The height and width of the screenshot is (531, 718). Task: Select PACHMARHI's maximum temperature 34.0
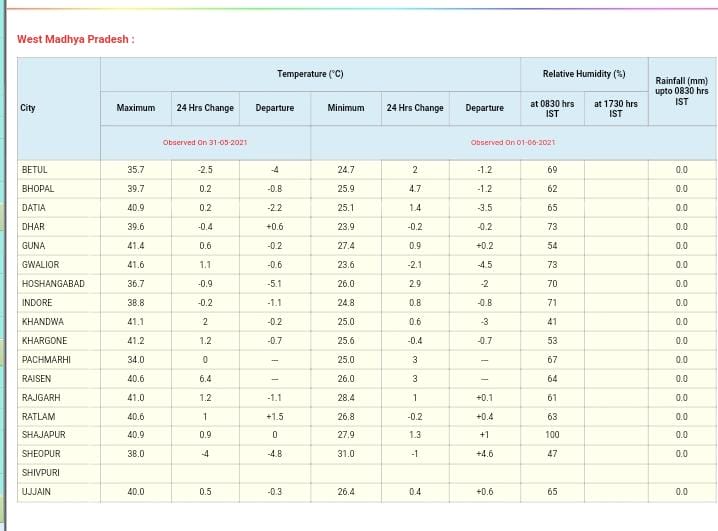136,360
